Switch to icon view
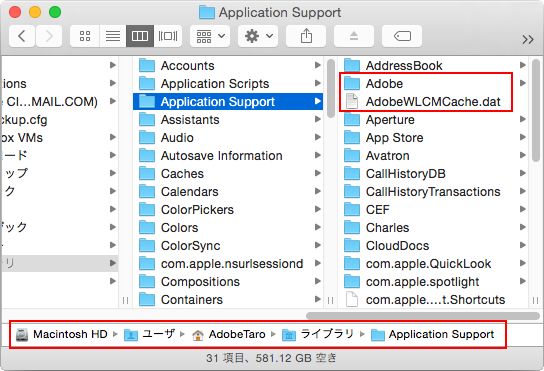This screenshot has width=544, height=371. (x=85, y=36)
